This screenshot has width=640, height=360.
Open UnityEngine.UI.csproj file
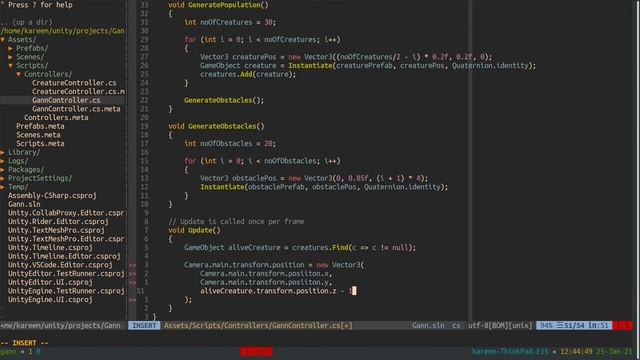click(50, 299)
